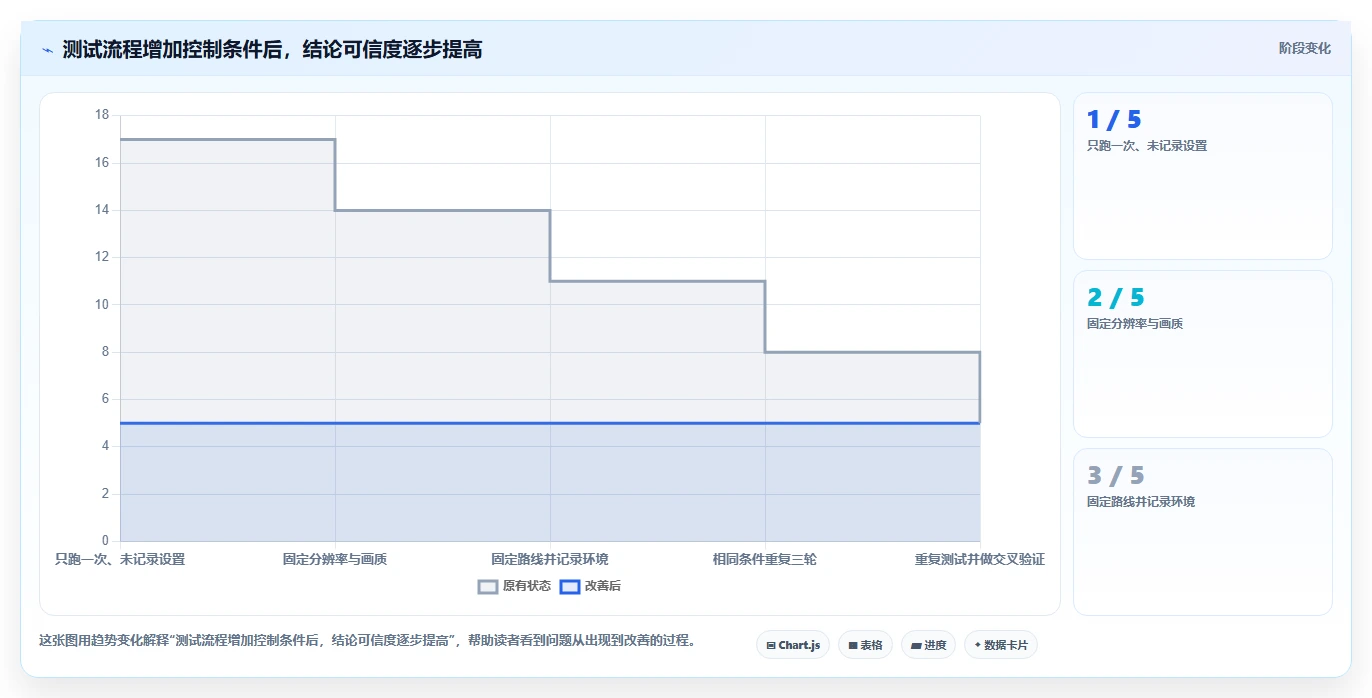Select the 1 / 5 stage card
The width and height of the screenshot is (1372, 698).
1202,176
